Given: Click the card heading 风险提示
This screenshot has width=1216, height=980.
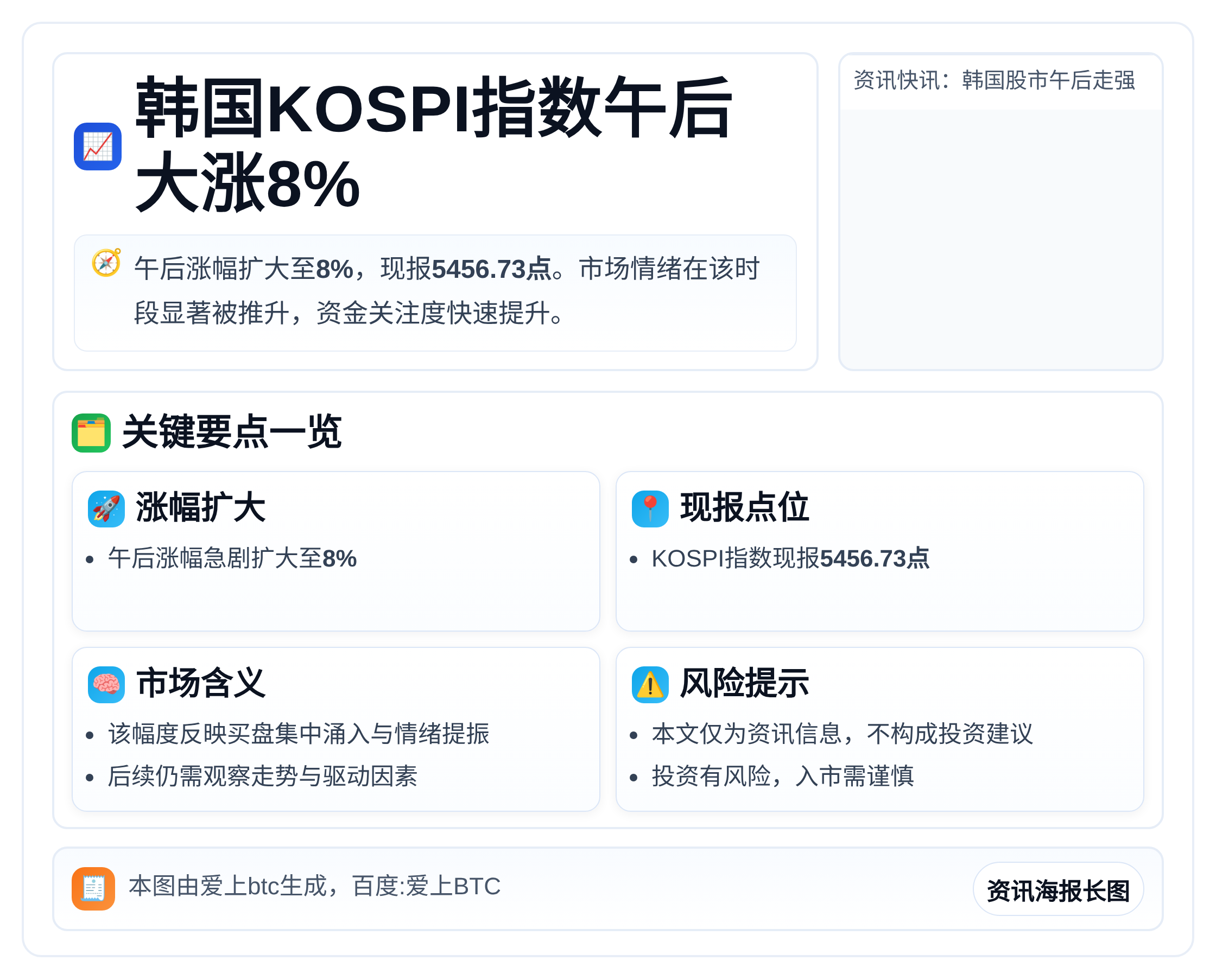Looking at the screenshot, I should pyautogui.click(x=744, y=684).
